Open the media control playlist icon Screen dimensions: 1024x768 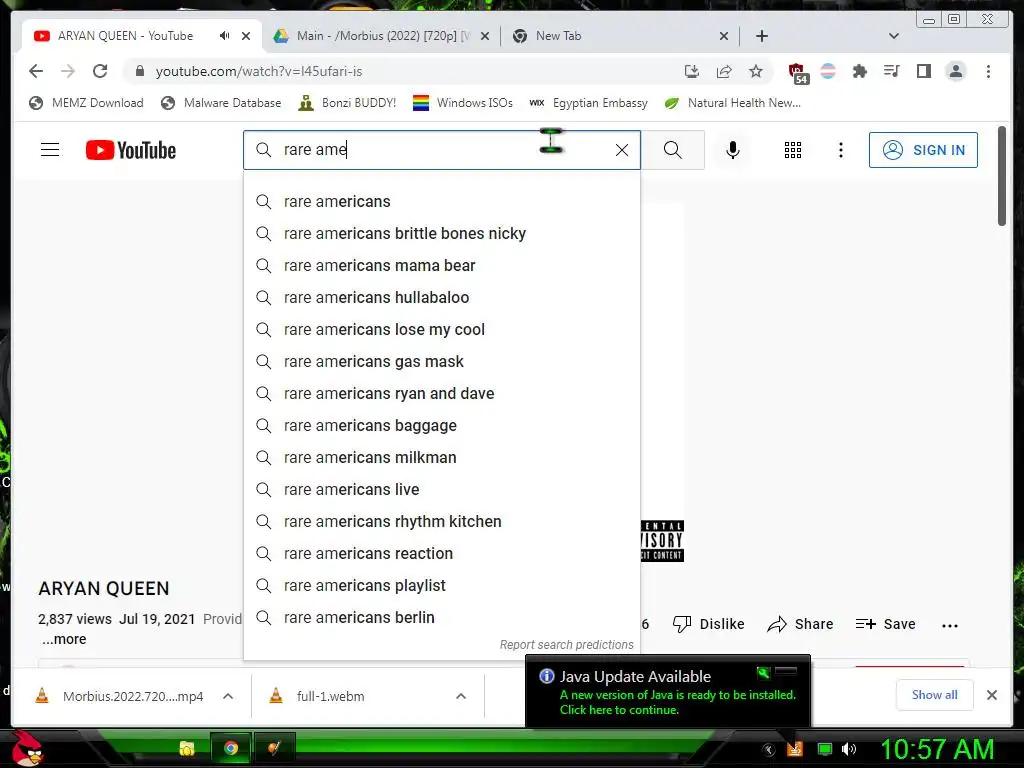tap(891, 71)
